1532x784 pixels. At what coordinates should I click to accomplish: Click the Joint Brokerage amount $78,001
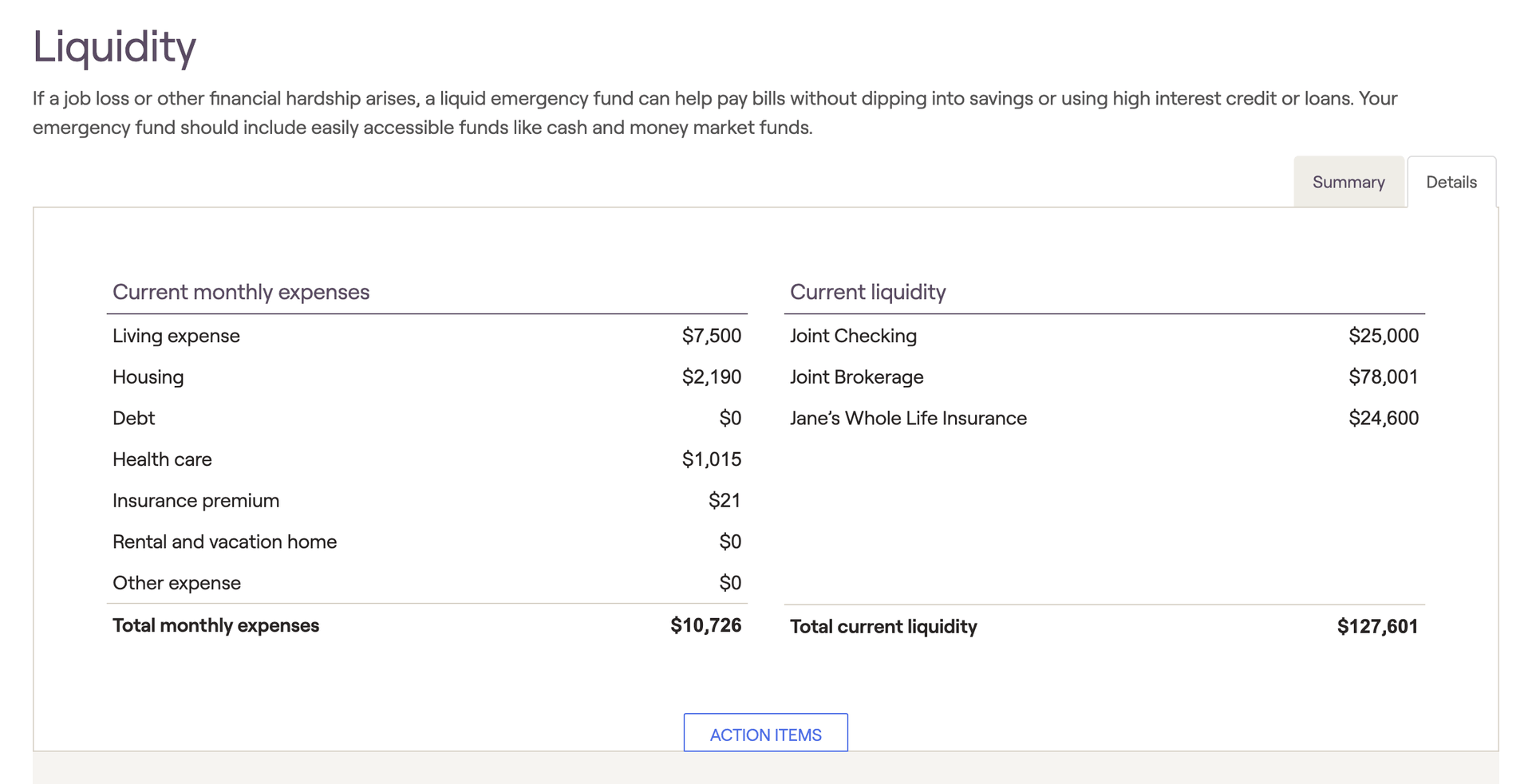(1384, 377)
